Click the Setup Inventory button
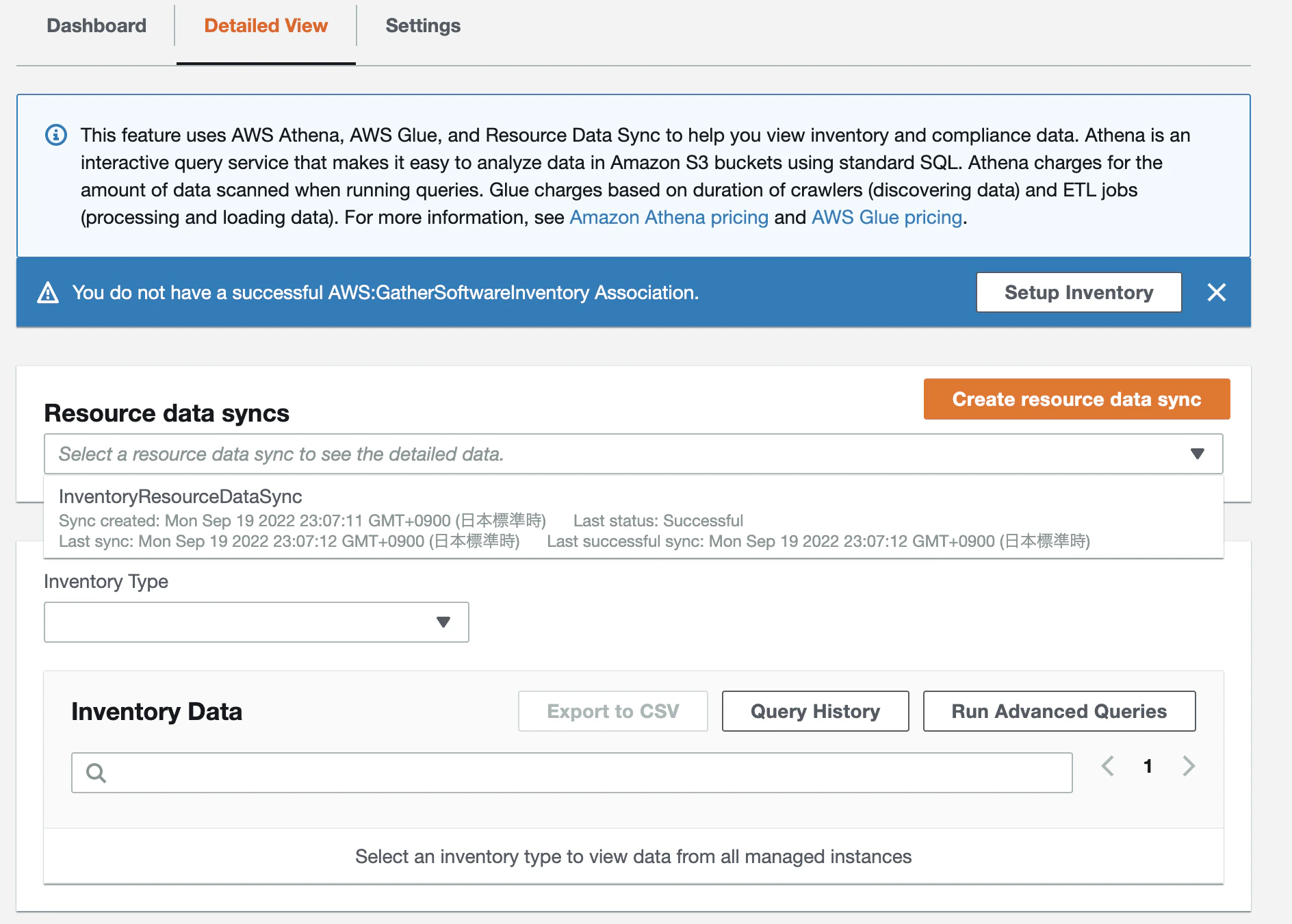 coord(1078,292)
